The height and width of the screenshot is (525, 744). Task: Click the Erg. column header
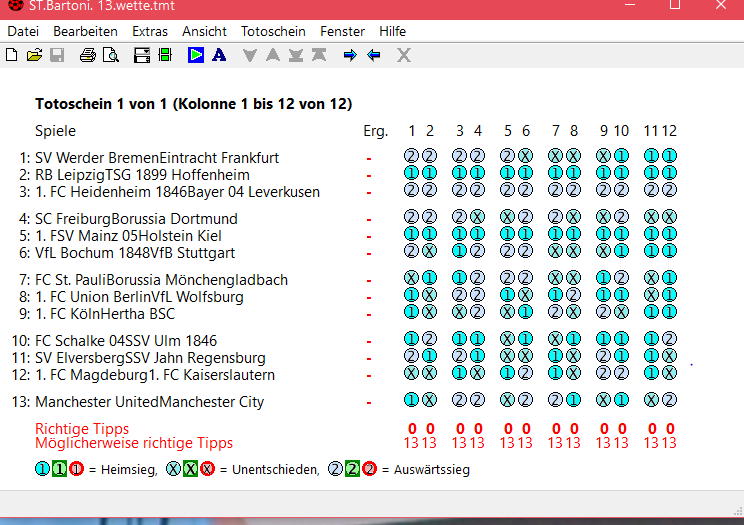tap(376, 131)
